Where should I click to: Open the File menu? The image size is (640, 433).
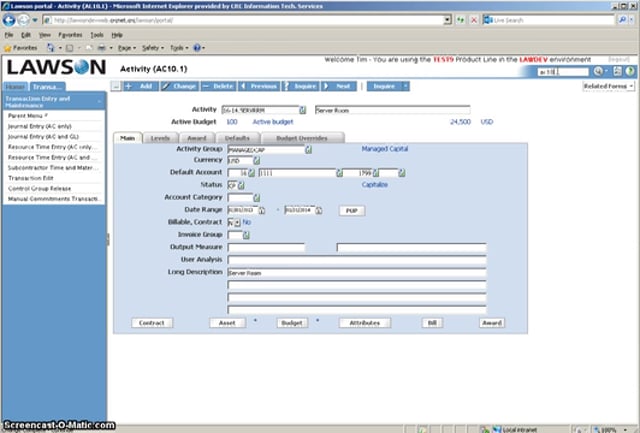(9, 35)
